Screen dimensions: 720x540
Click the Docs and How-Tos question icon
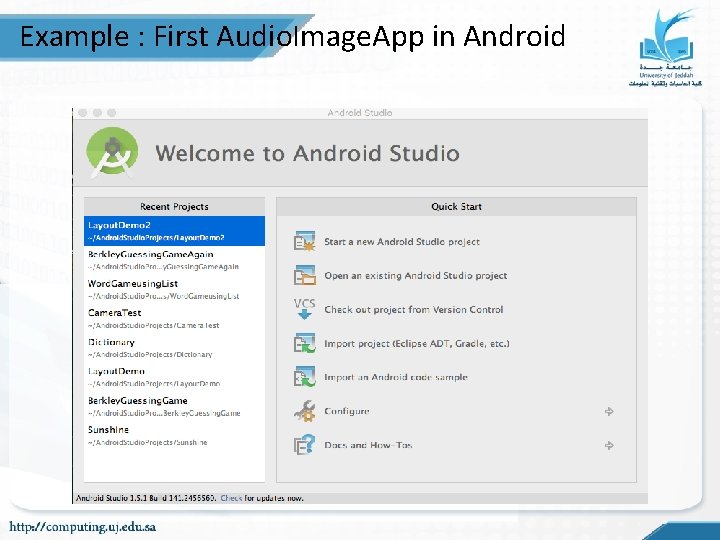[304, 444]
